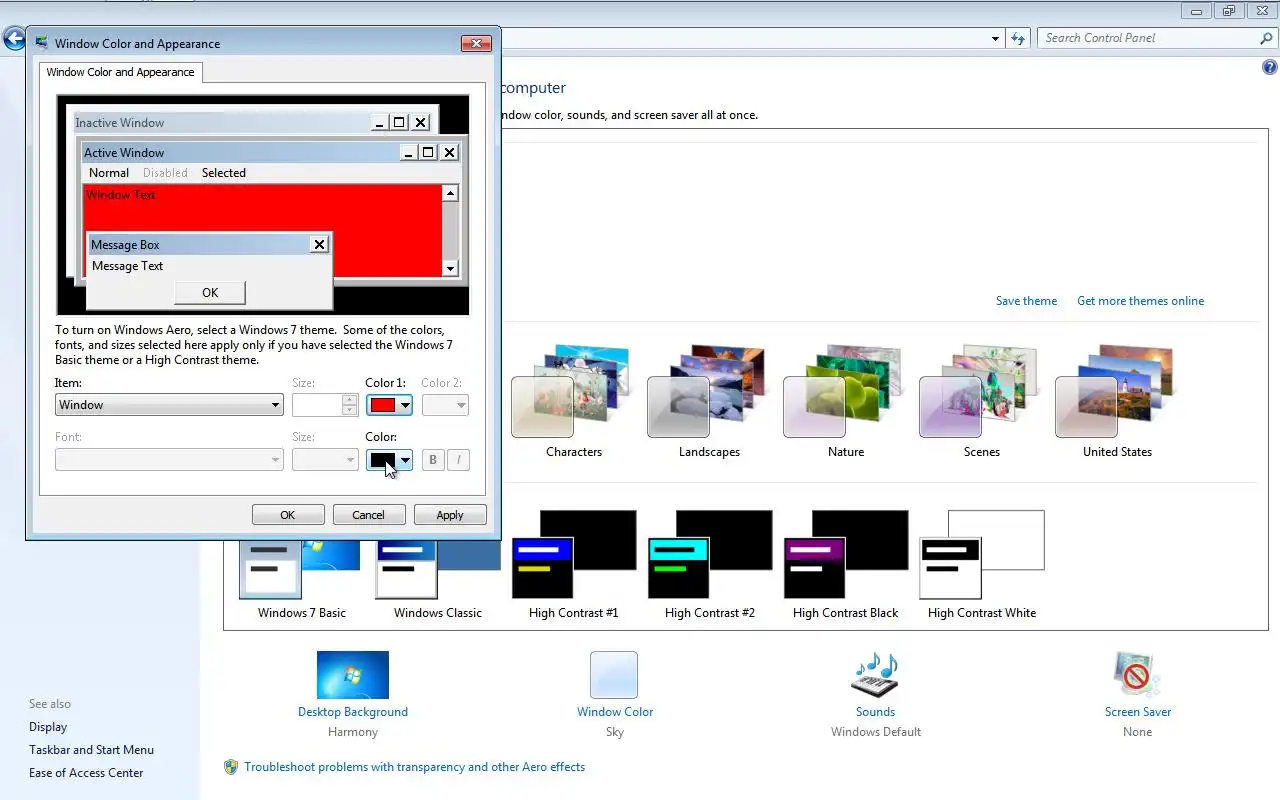Select the High Contrast #2 theme
This screenshot has width=1280, height=800.
pos(709,565)
